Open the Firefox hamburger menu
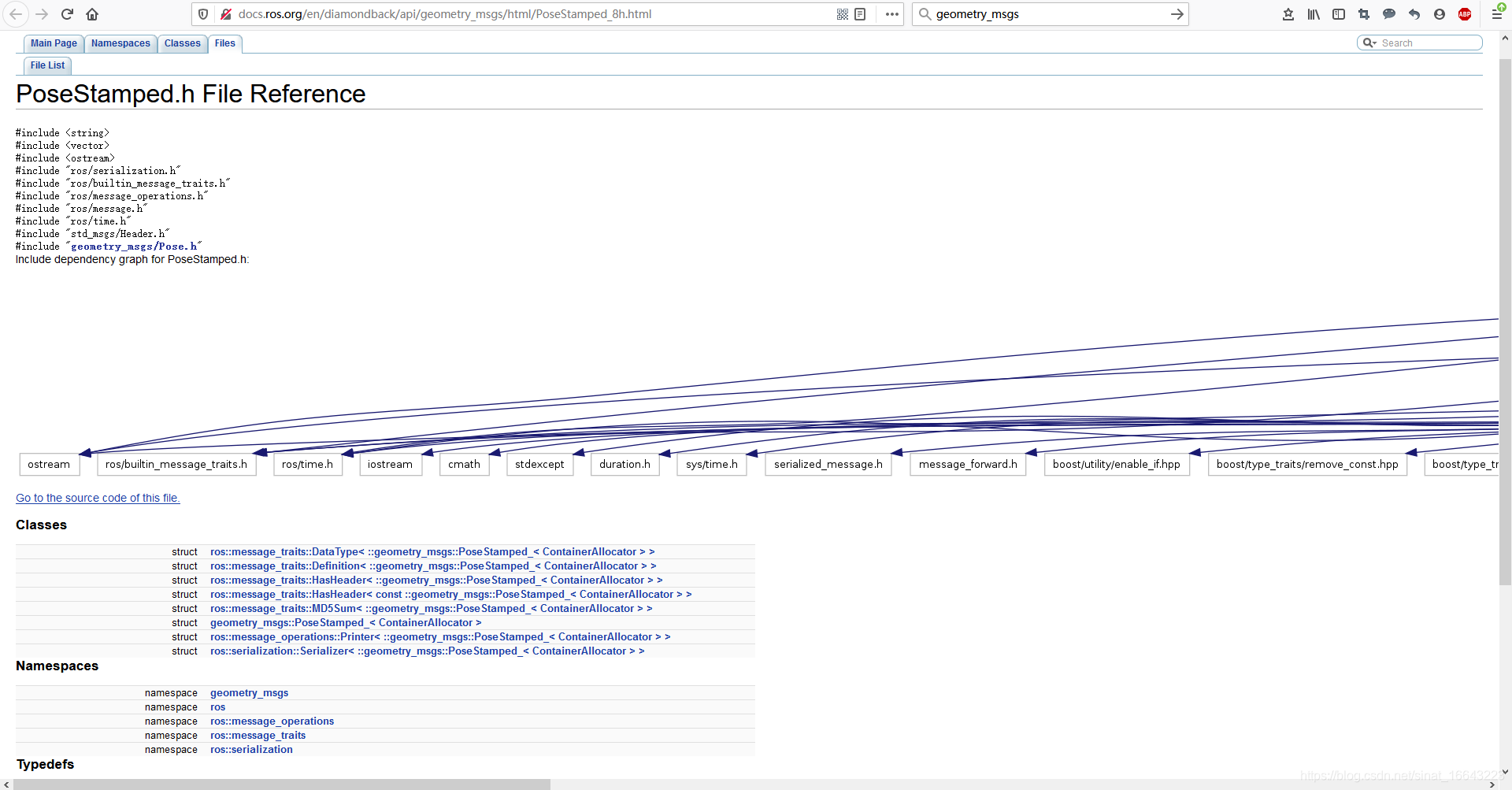Viewport: 1512px width, 790px height. tap(1497, 14)
